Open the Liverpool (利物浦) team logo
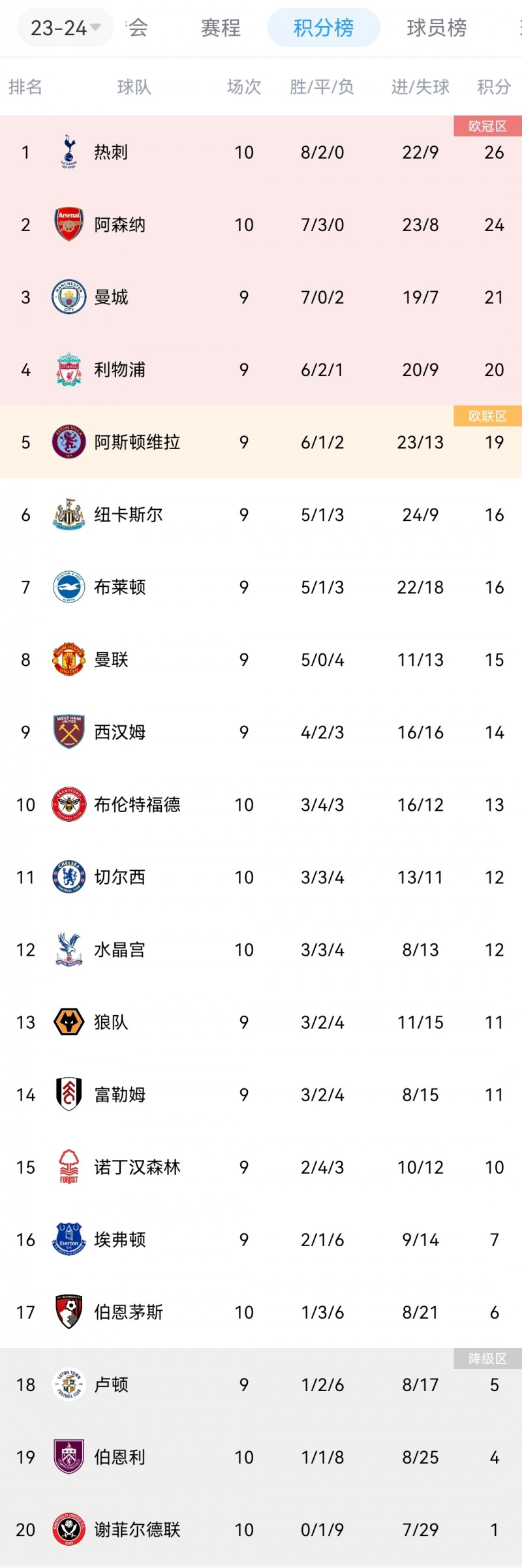 [x=69, y=369]
